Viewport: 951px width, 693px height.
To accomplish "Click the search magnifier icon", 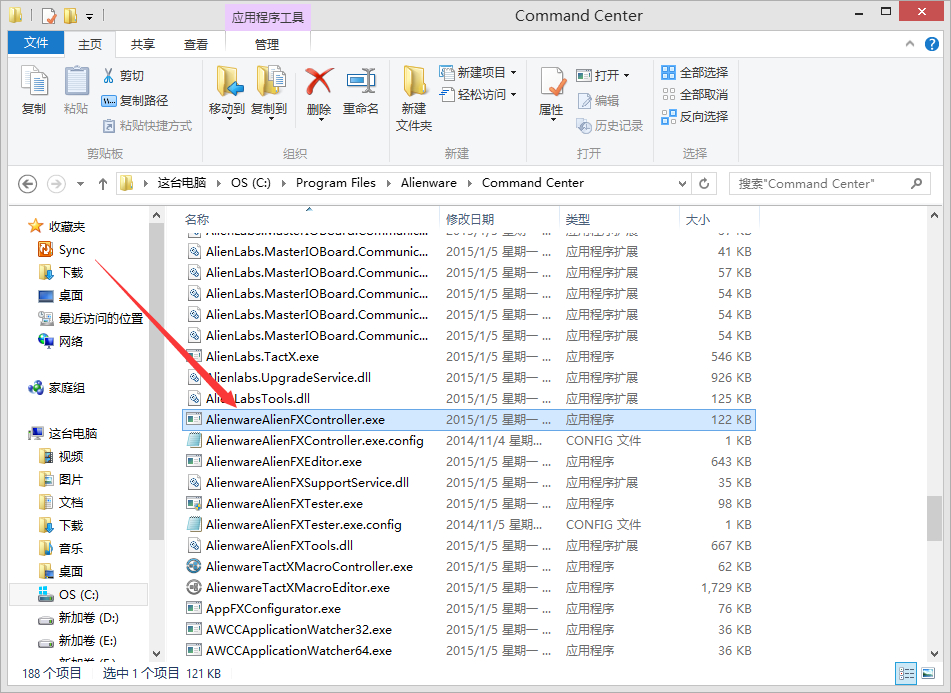I will (917, 183).
